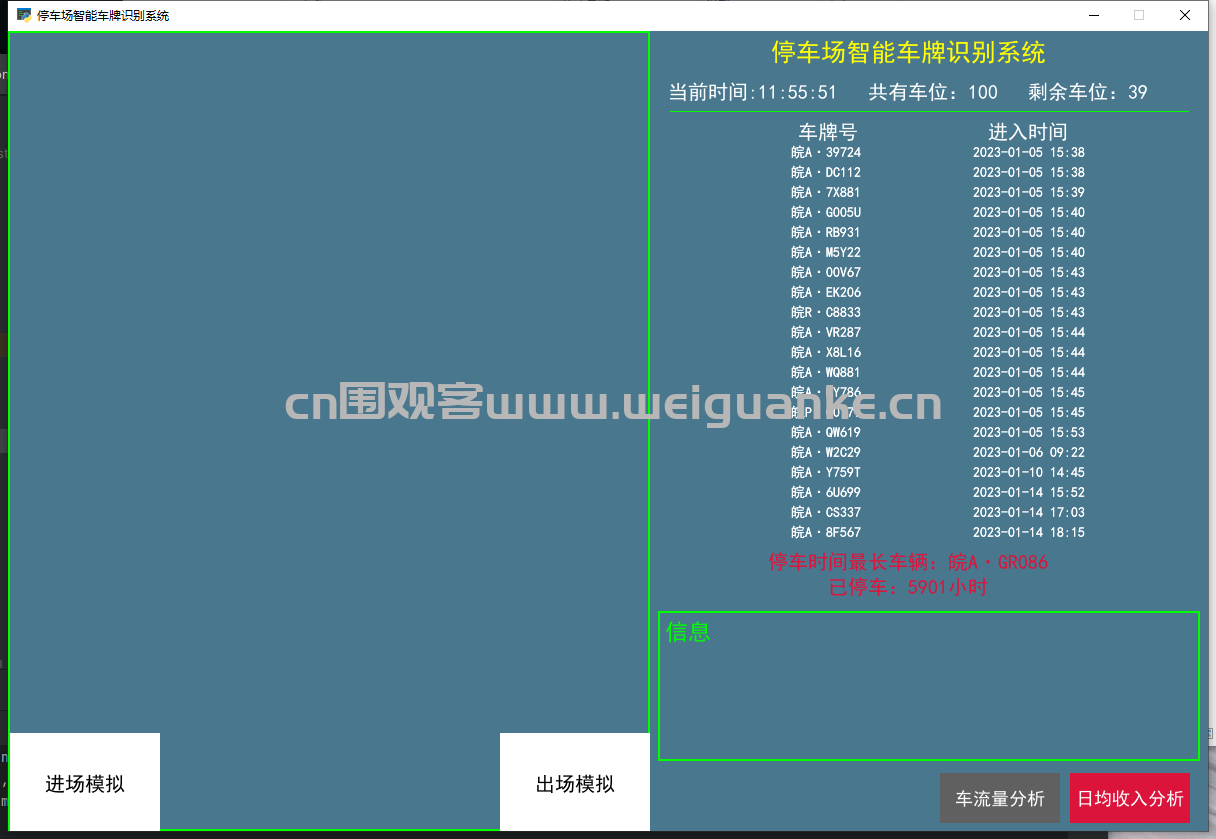Select plate 皖A·00V67
Viewport: 1216px width, 839px height.
point(826,273)
